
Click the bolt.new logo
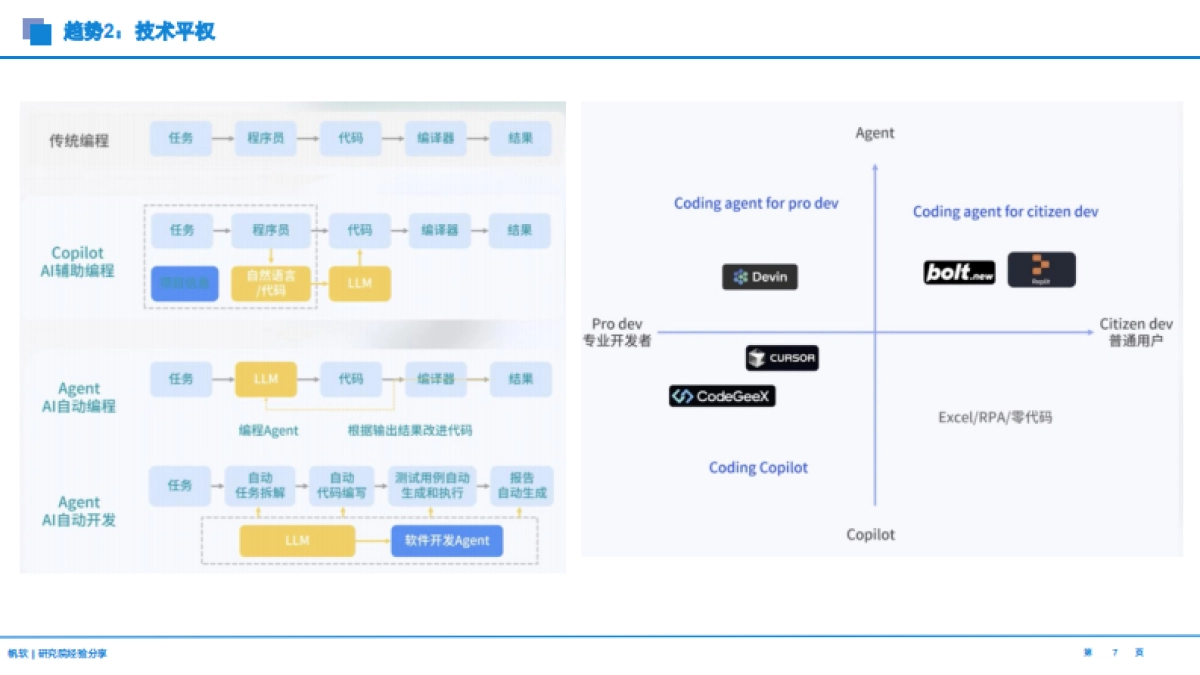click(959, 272)
